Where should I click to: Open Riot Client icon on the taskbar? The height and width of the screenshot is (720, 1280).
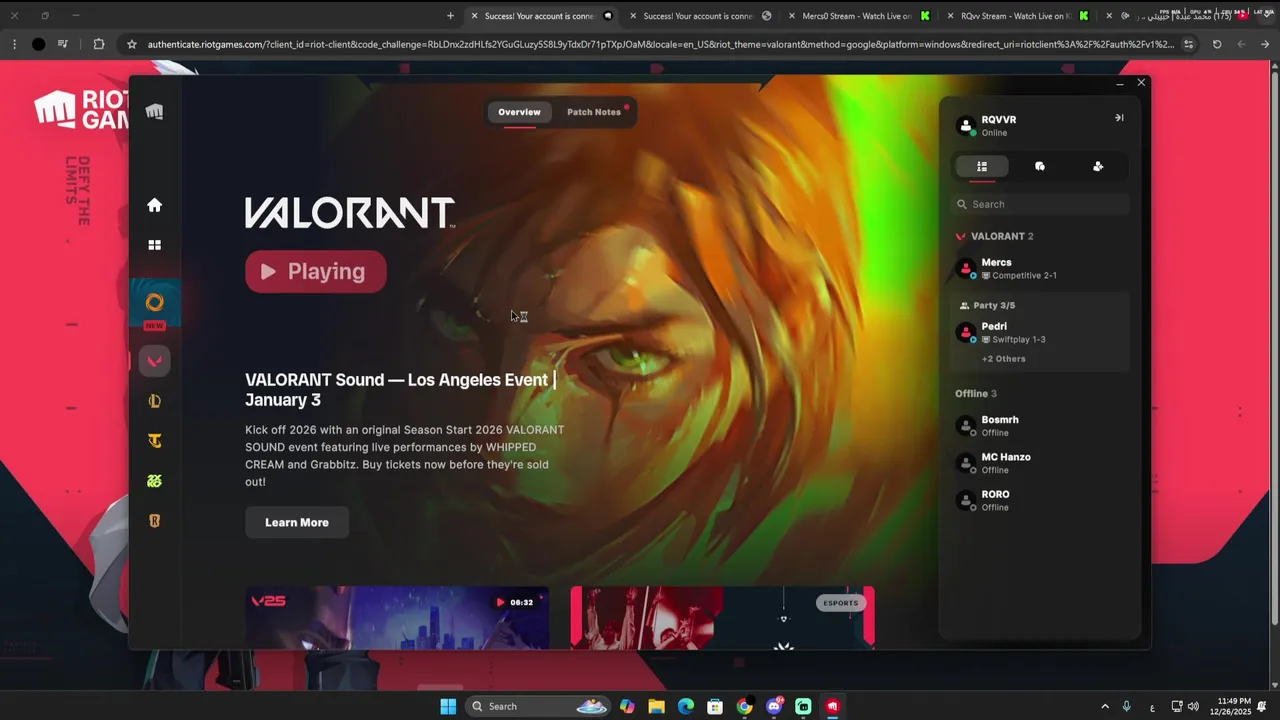[x=832, y=707]
